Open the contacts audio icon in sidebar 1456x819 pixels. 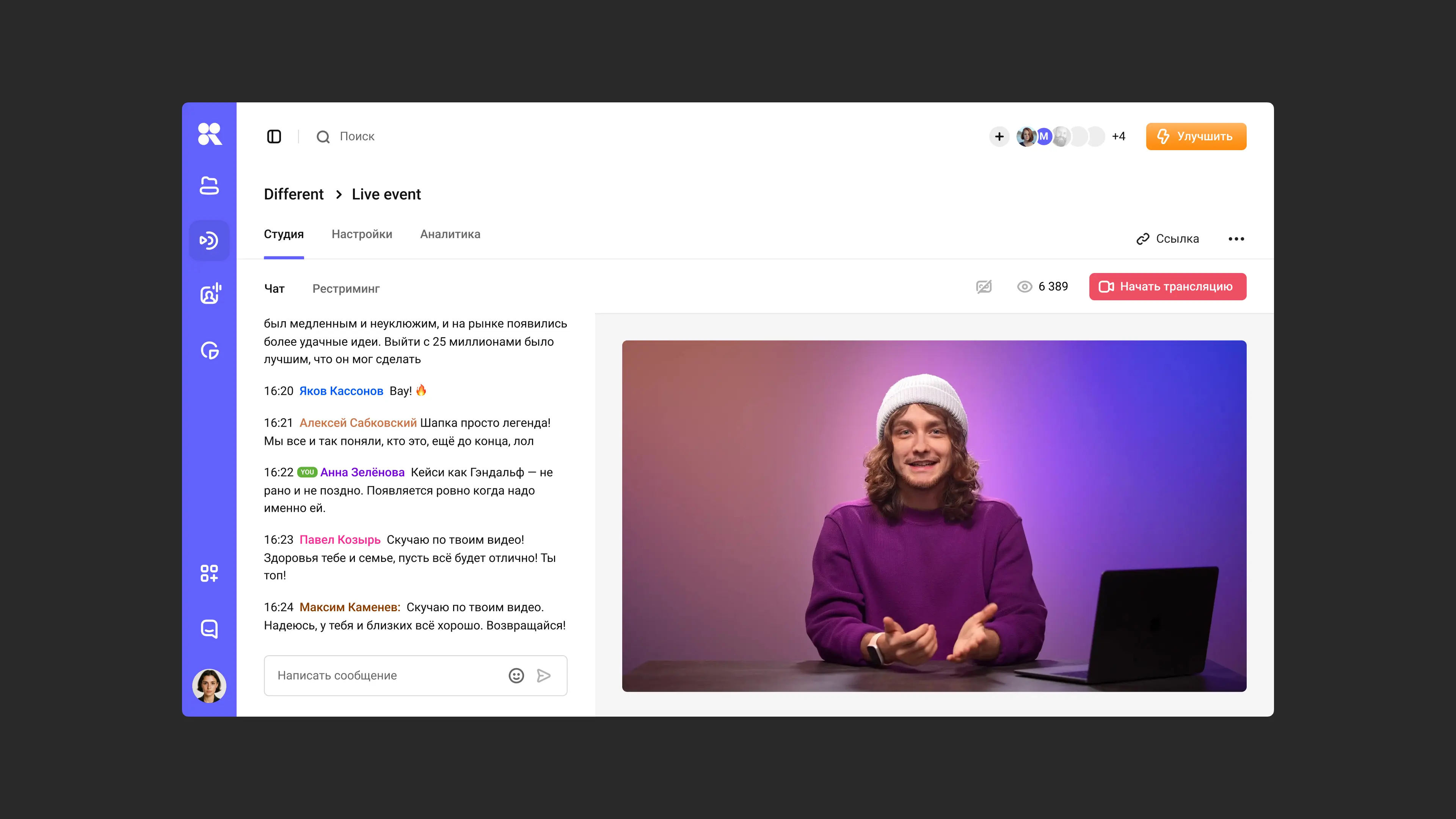(210, 294)
